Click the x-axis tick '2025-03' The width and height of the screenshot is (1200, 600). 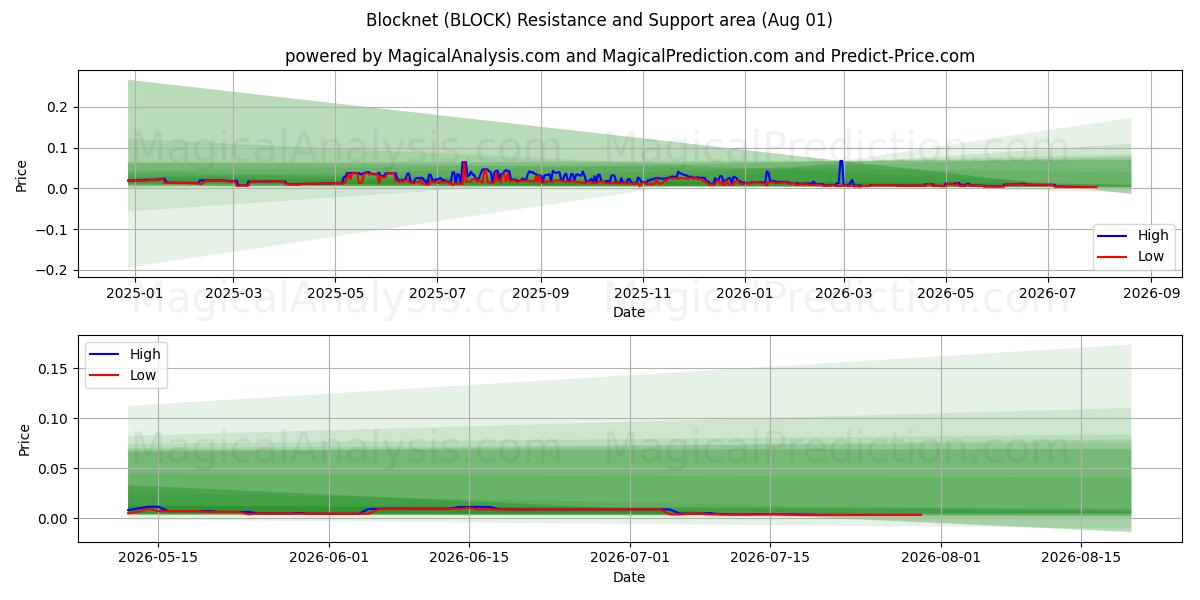(233, 294)
